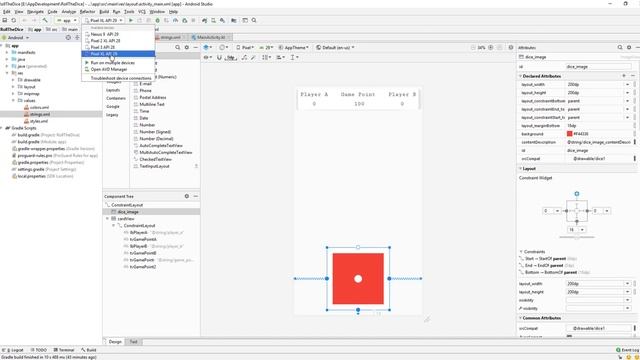Select strings.xml in the project tree
Image resolution: width=640 pixels, height=360 pixels.
point(40,114)
